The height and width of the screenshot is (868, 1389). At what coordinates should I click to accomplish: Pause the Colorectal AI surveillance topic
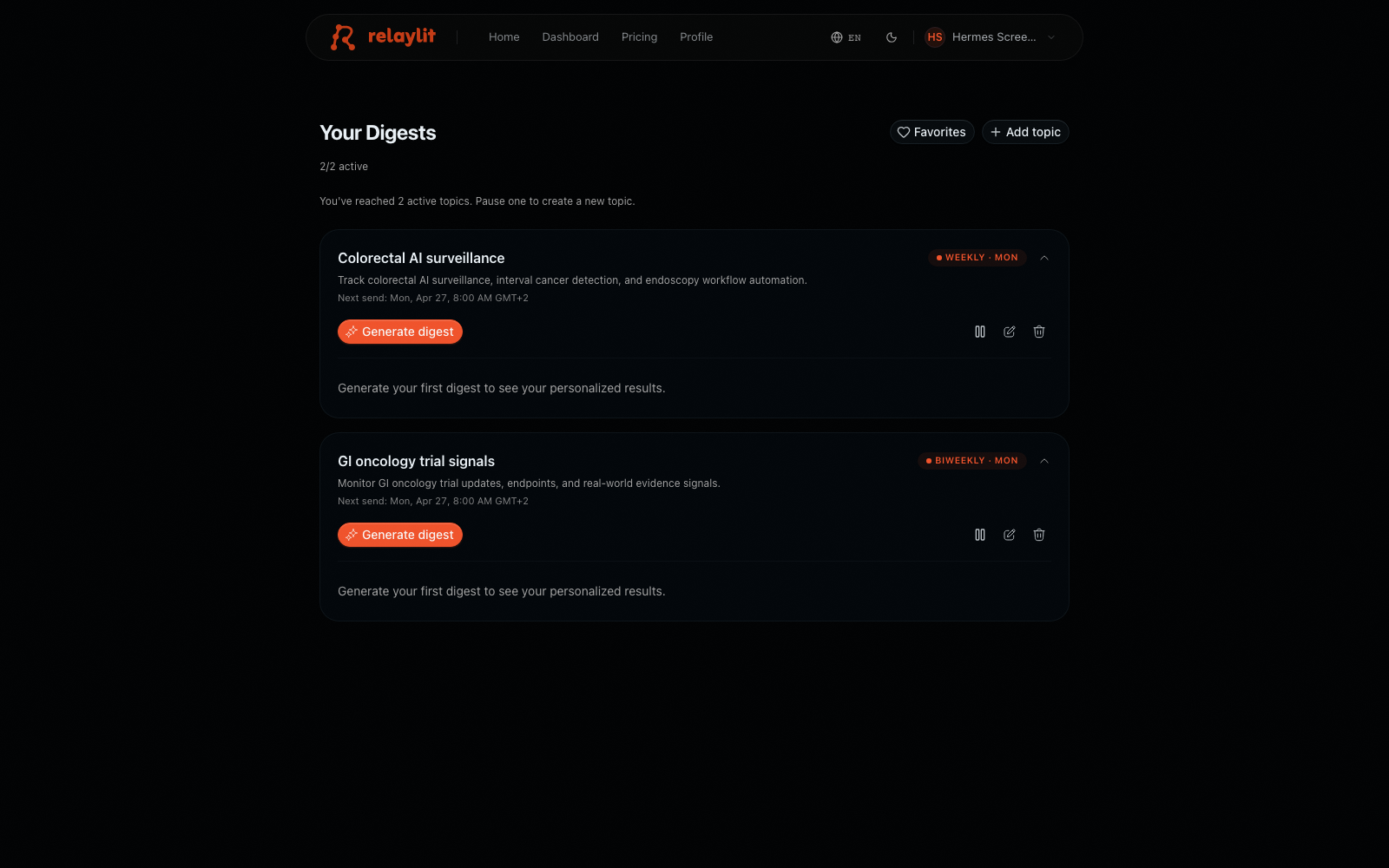980,332
